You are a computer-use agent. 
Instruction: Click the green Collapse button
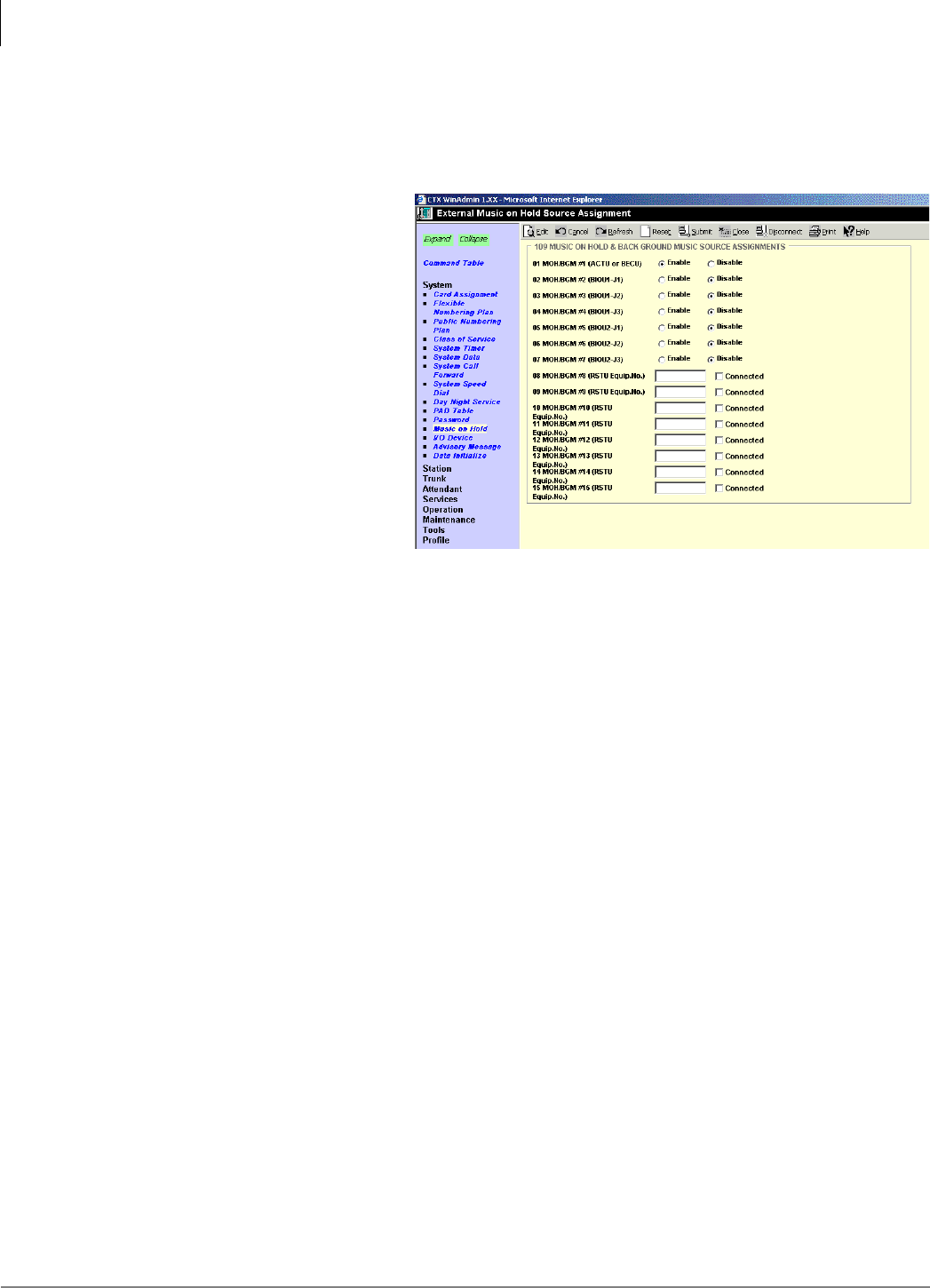[x=473, y=239]
